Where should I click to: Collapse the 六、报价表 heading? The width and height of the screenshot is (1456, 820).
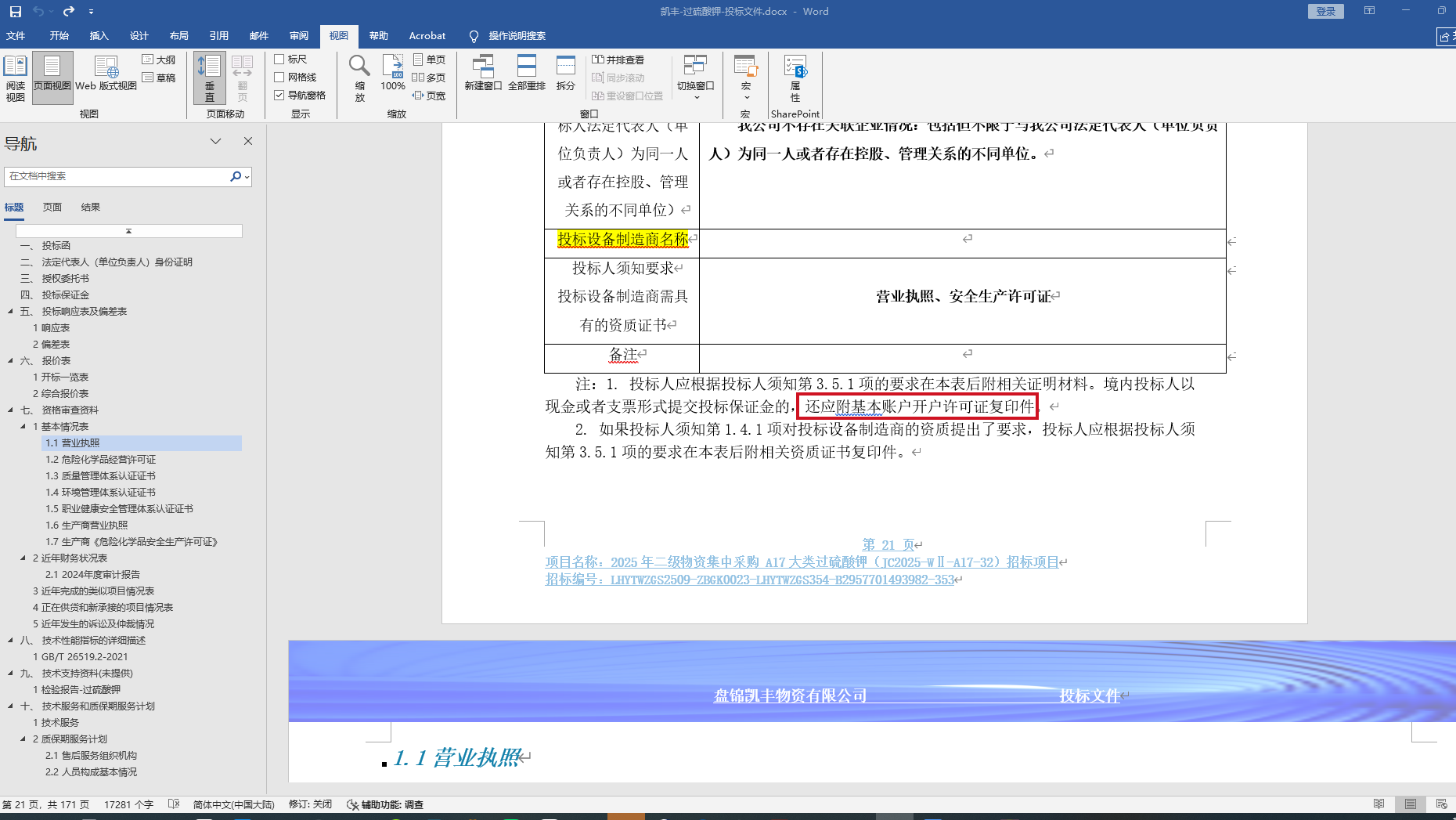10,361
